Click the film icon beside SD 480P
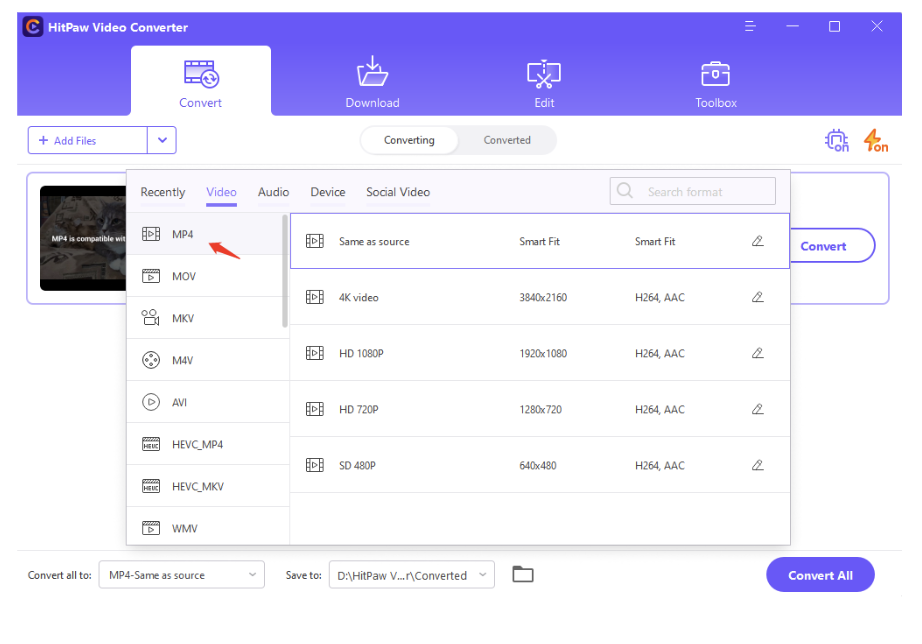This screenshot has width=922, height=644. (x=315, y=465)
